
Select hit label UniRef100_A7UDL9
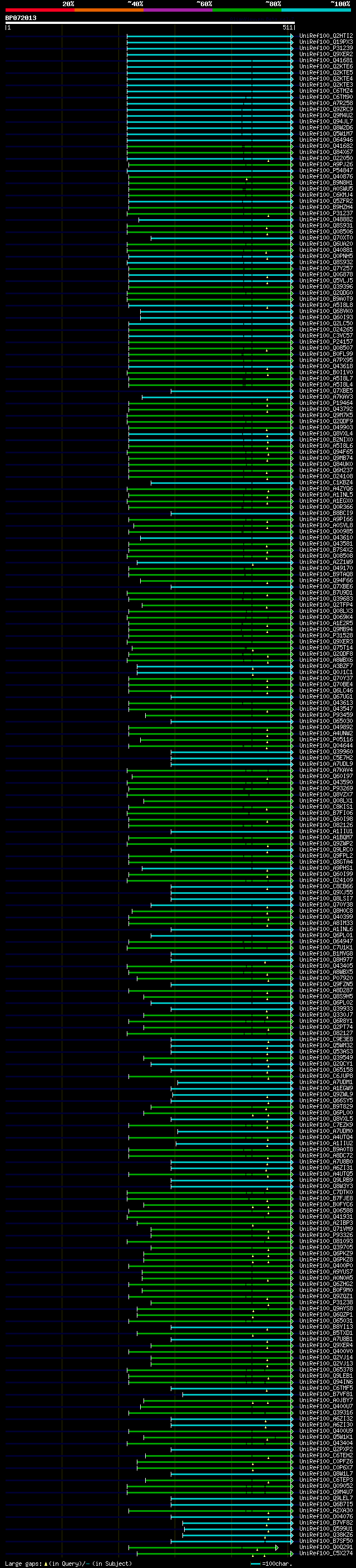(325, 764)
